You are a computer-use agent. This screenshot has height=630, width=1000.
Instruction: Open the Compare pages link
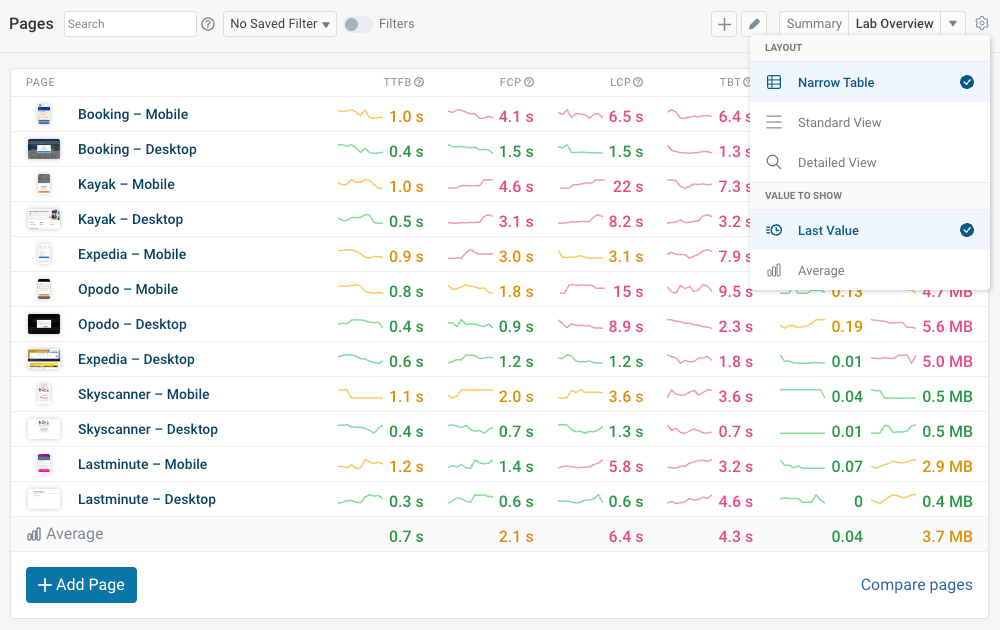tap(916, 585)
